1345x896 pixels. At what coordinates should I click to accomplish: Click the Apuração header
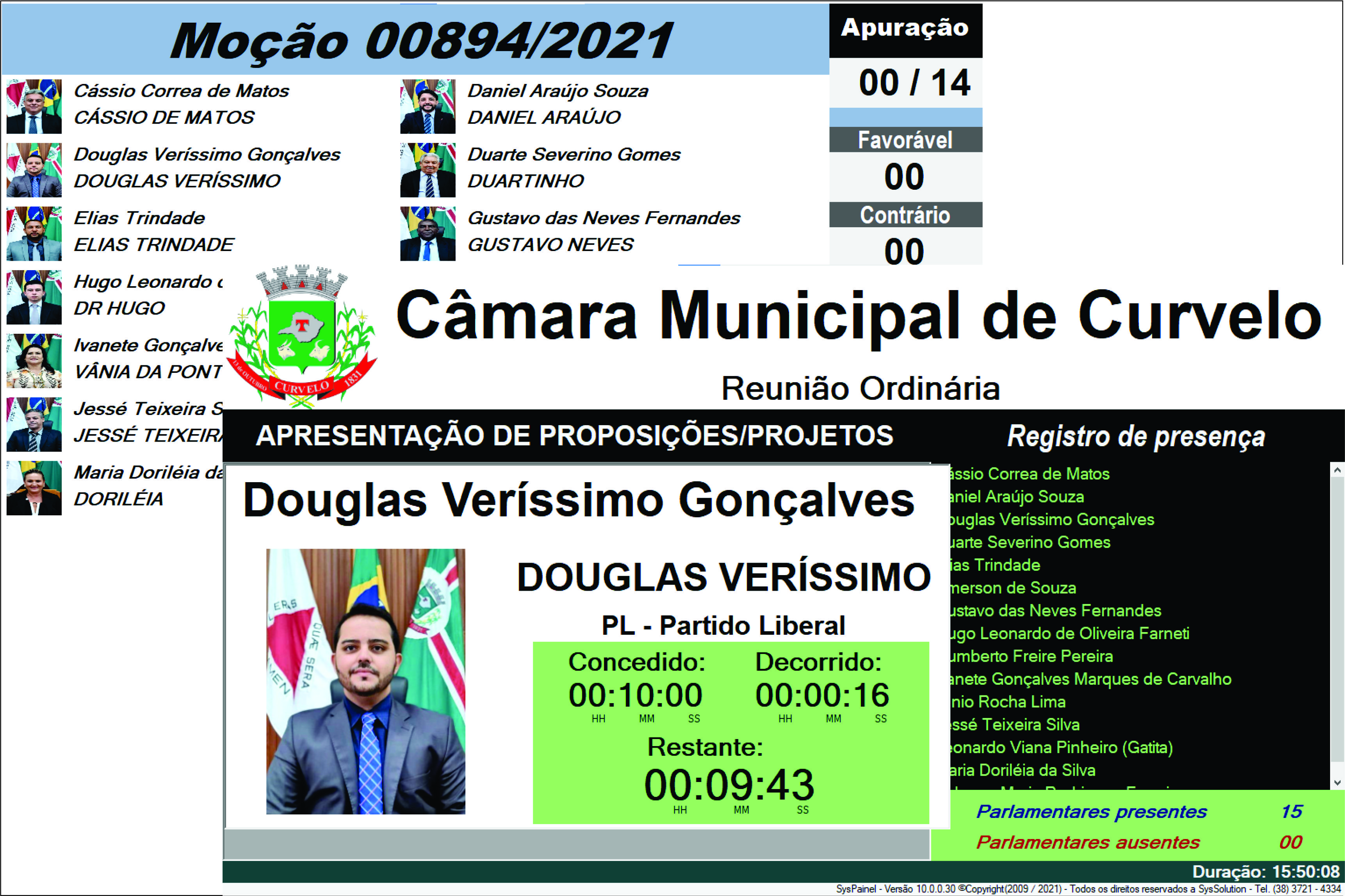click(905, 28)
